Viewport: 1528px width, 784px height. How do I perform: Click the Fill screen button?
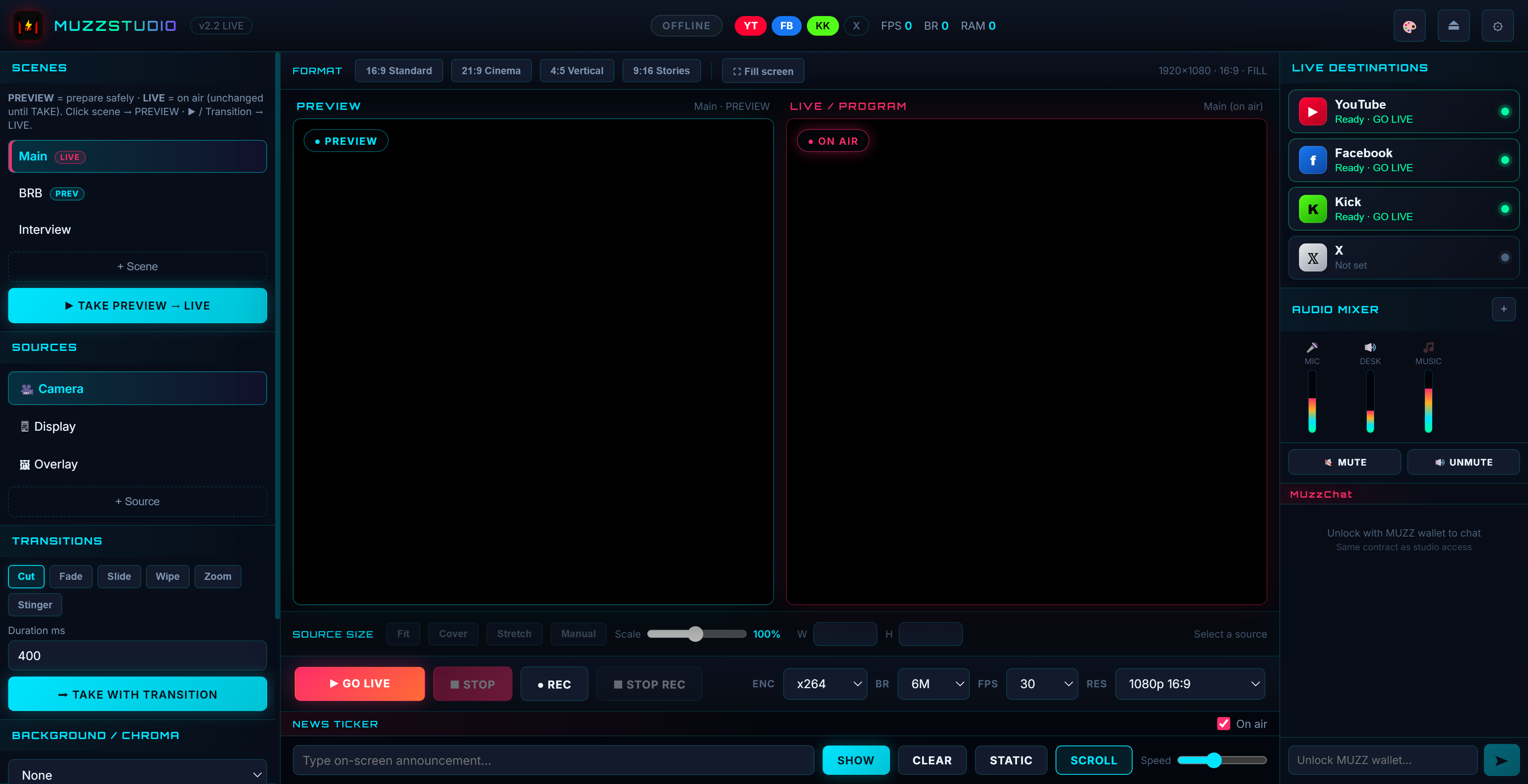click(x=763, y=71)
